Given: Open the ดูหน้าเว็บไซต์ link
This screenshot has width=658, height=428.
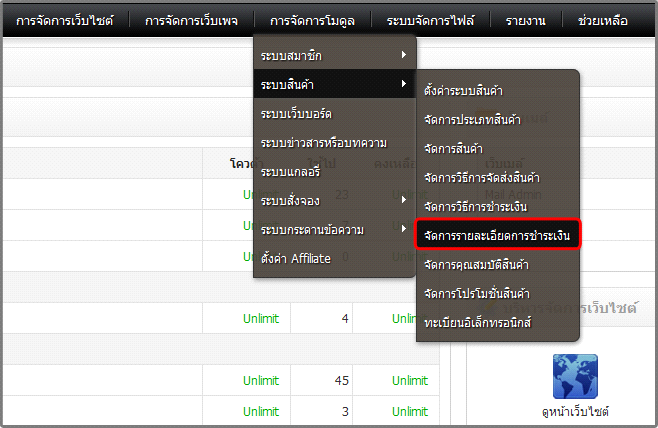Looking at the screenshot, I should pos(575,411).
